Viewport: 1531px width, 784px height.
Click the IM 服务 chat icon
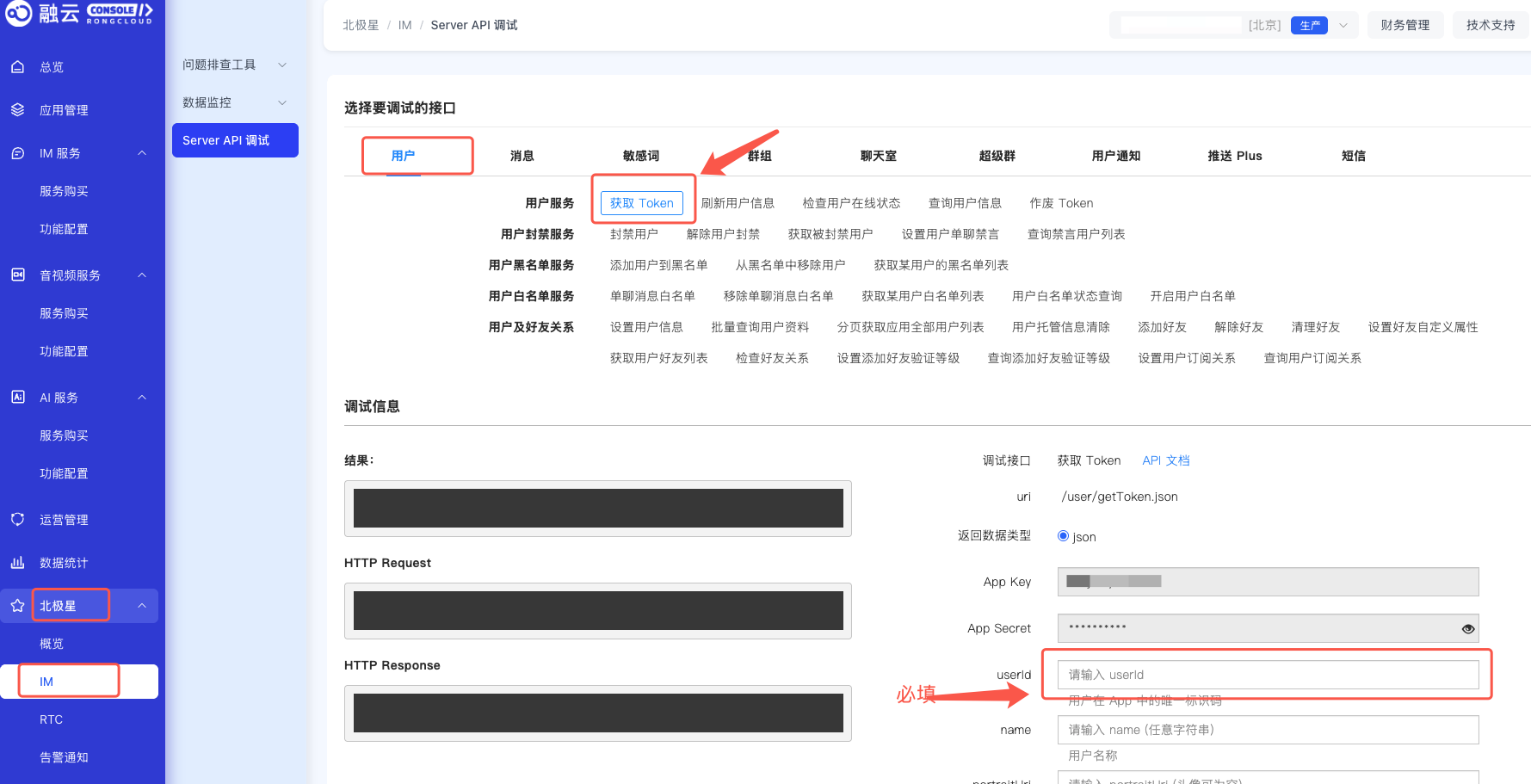(x=17, y=153)
